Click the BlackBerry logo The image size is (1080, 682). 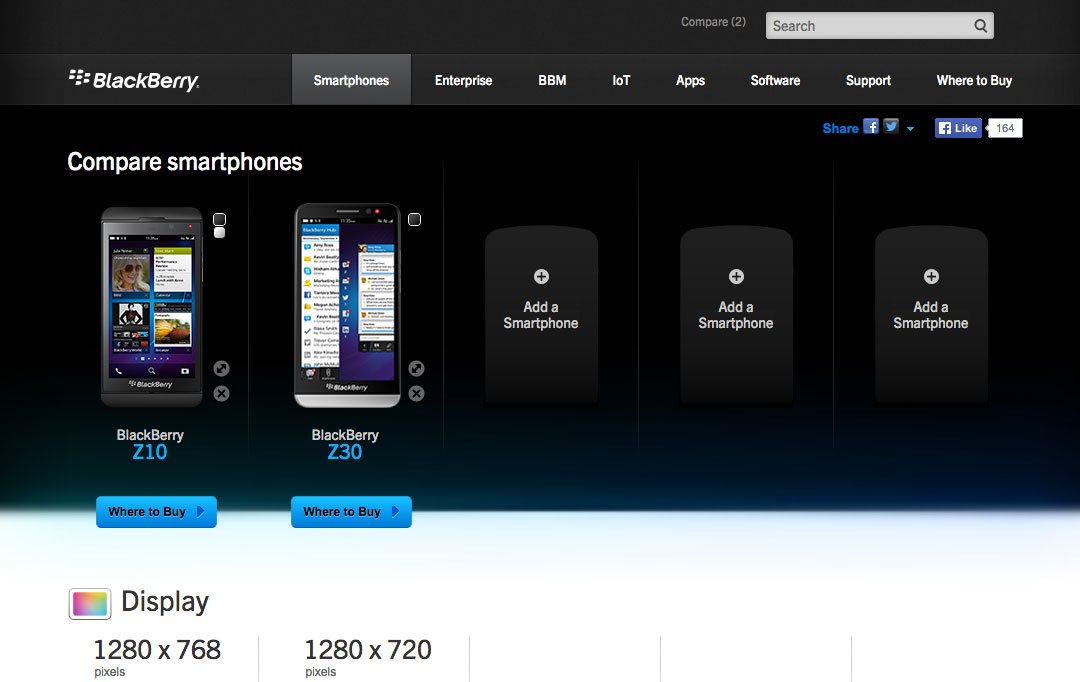(134, 80)
